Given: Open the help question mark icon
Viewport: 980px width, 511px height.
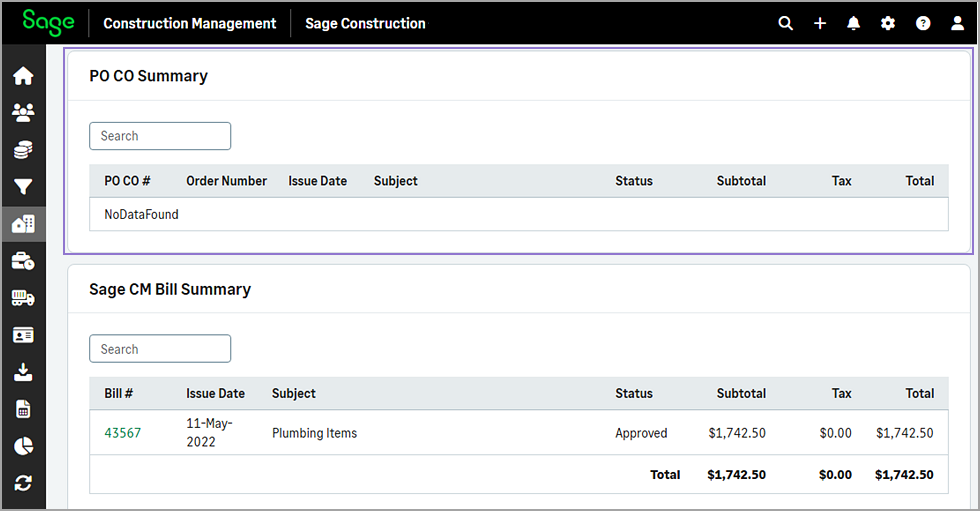Looking at the screenshot, I should pos(922,24).
